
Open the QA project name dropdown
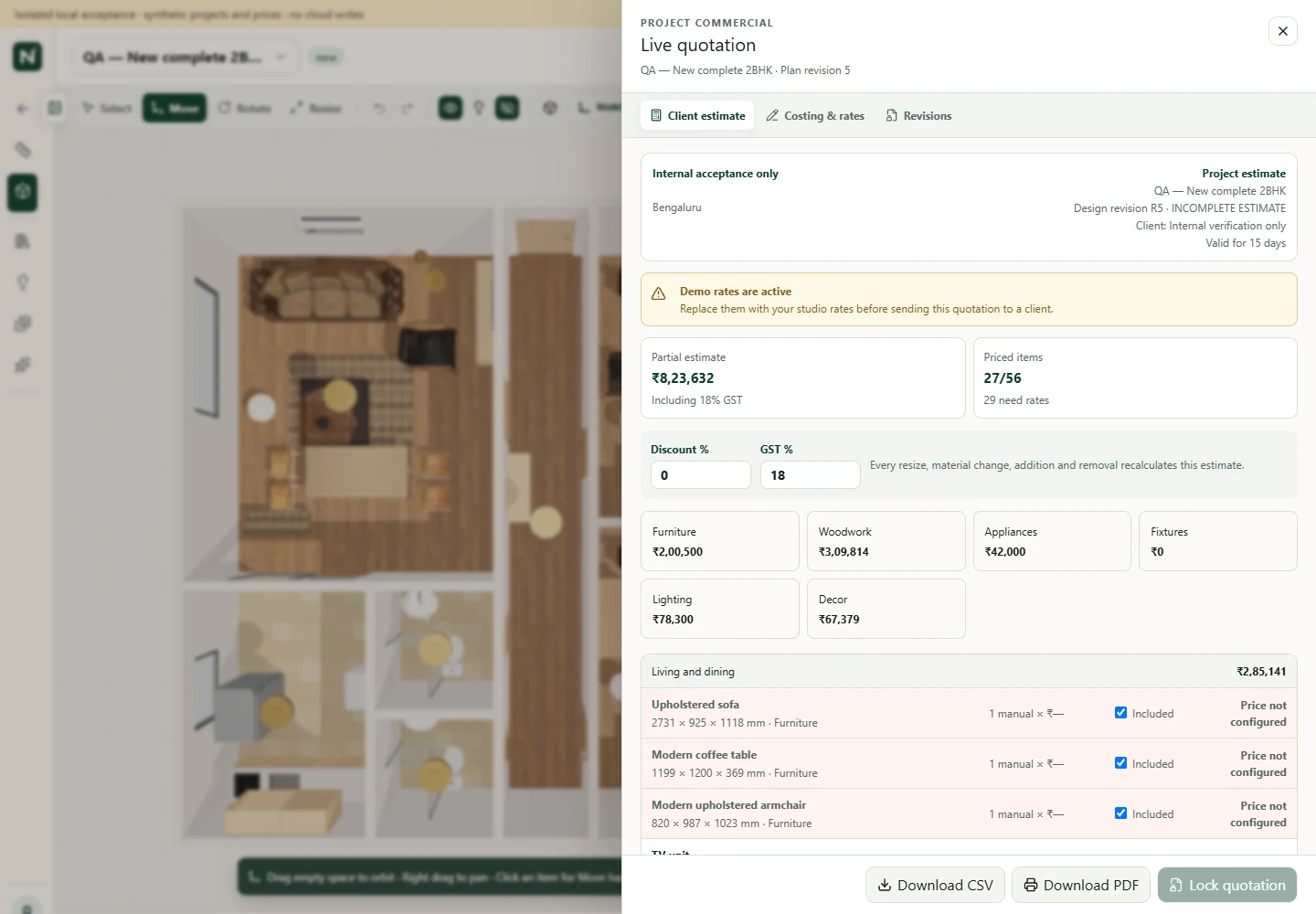pos(184,57)
